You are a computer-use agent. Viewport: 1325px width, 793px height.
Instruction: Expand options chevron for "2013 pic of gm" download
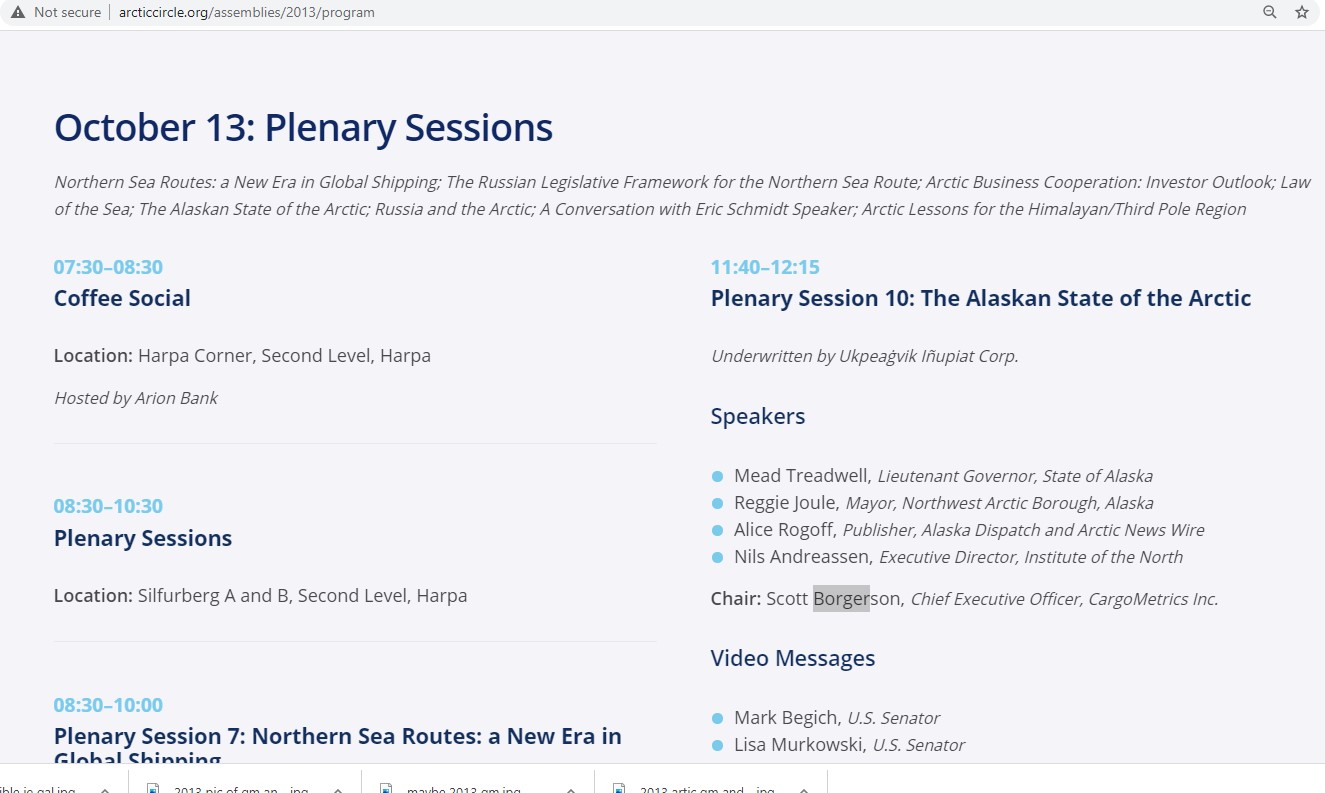coord(338,789)
